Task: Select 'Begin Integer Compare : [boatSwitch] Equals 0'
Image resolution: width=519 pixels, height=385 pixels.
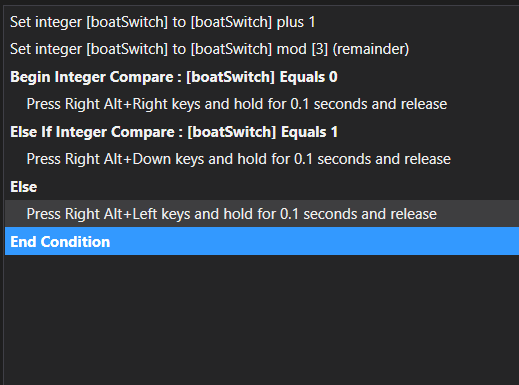Action: 262,77
